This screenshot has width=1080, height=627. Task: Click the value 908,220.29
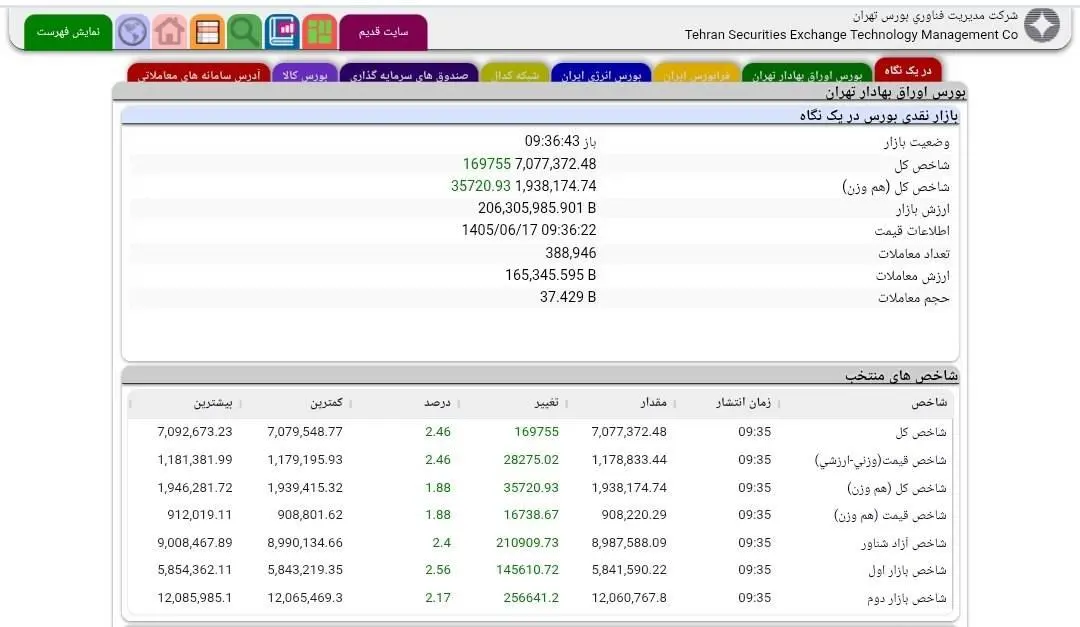634,515
